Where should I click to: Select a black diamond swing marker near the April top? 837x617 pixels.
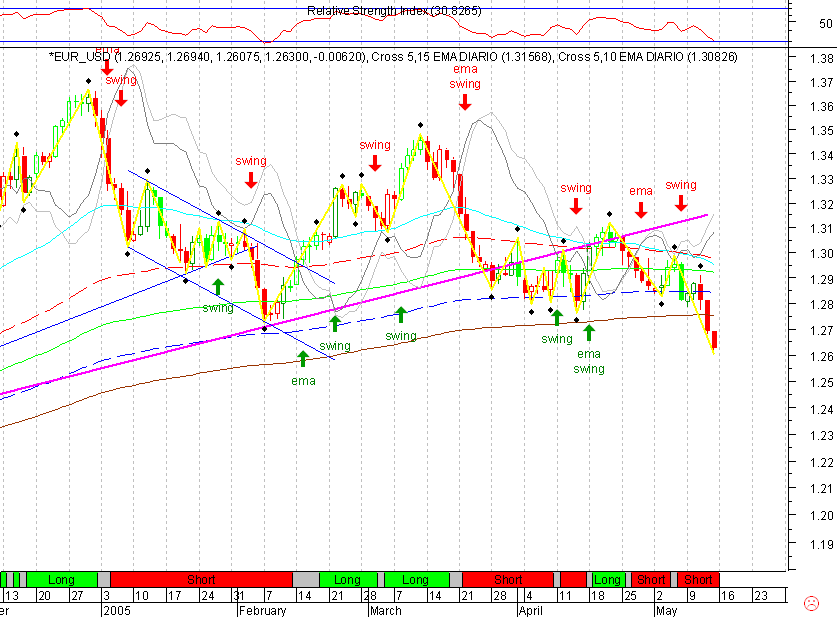click(x=607, y=216)
